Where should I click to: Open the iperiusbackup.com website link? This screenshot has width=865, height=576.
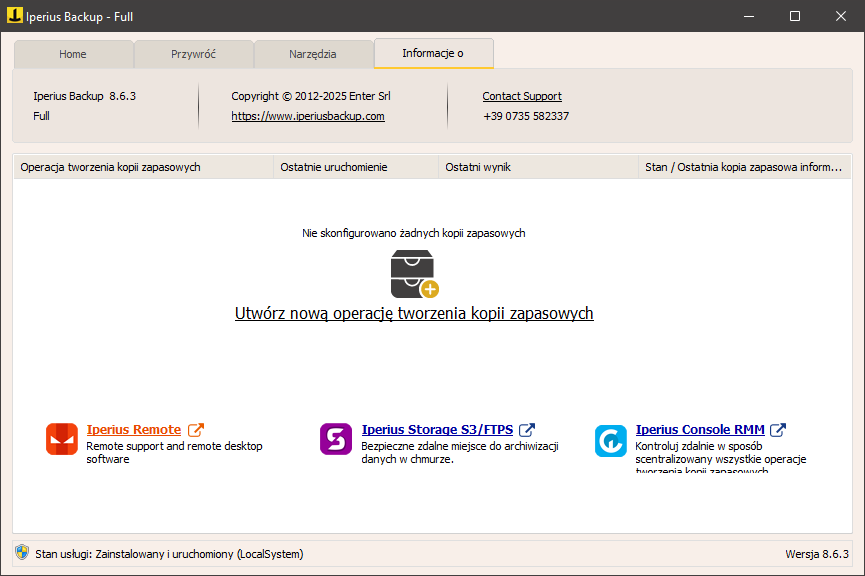308,116
